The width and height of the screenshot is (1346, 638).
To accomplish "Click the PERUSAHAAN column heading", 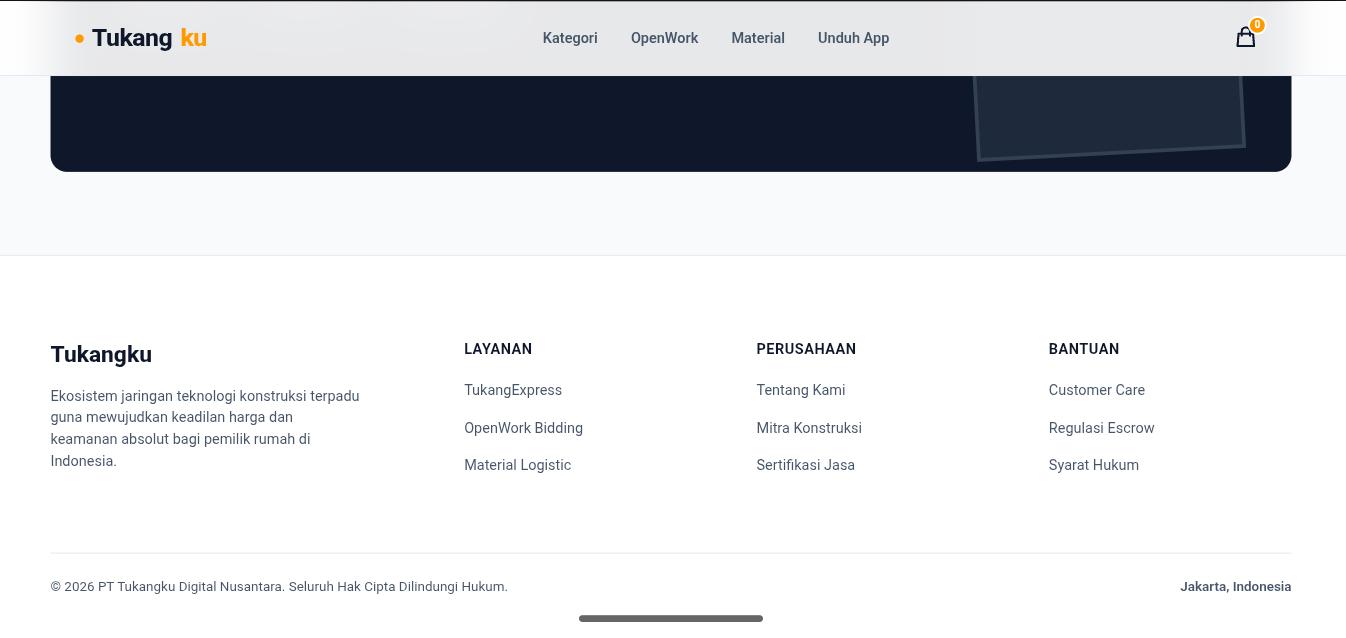I will (806, 349).
